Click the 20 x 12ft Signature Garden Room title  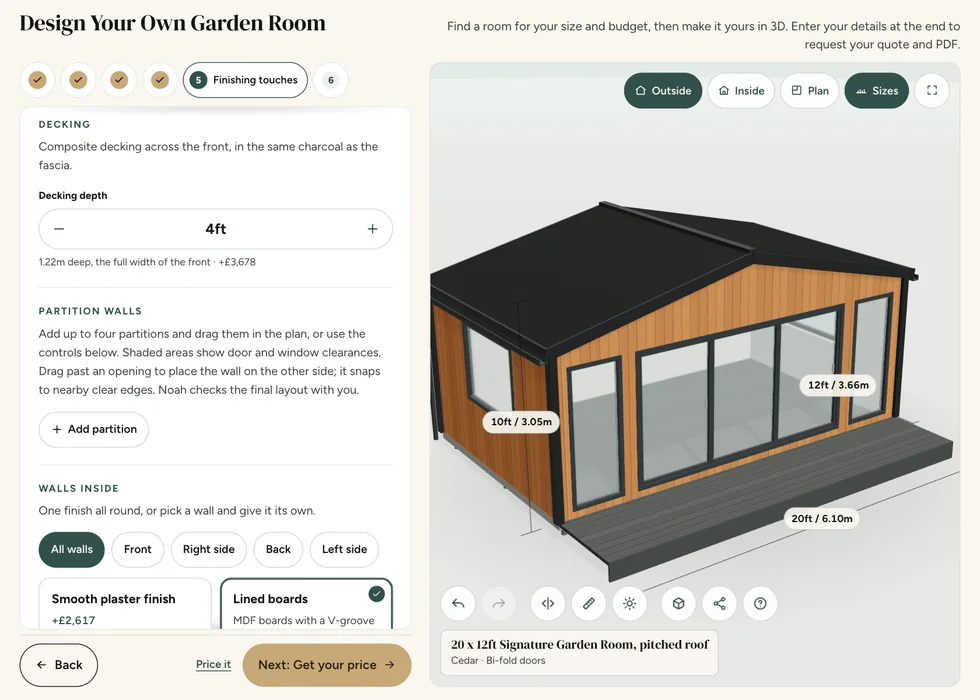point(580,644)
